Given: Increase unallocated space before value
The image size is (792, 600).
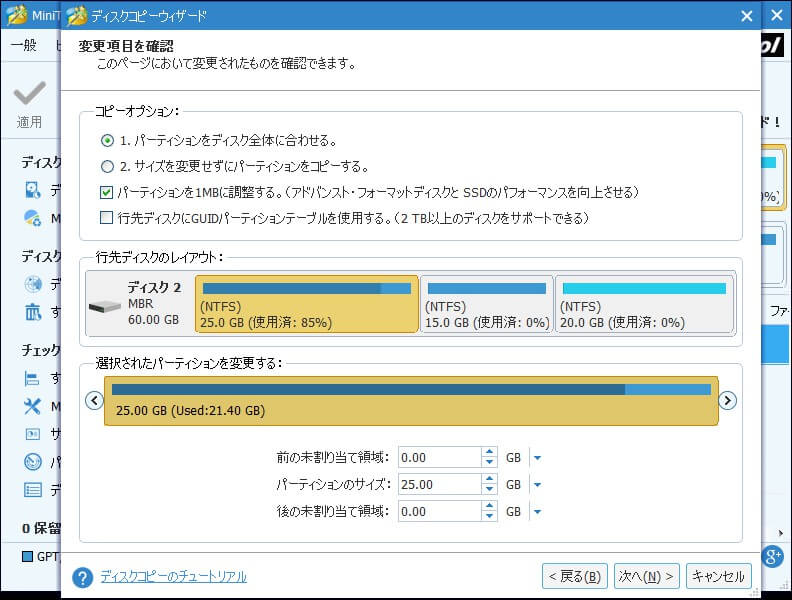Looking at the screenshot, I should pos(489,452).
